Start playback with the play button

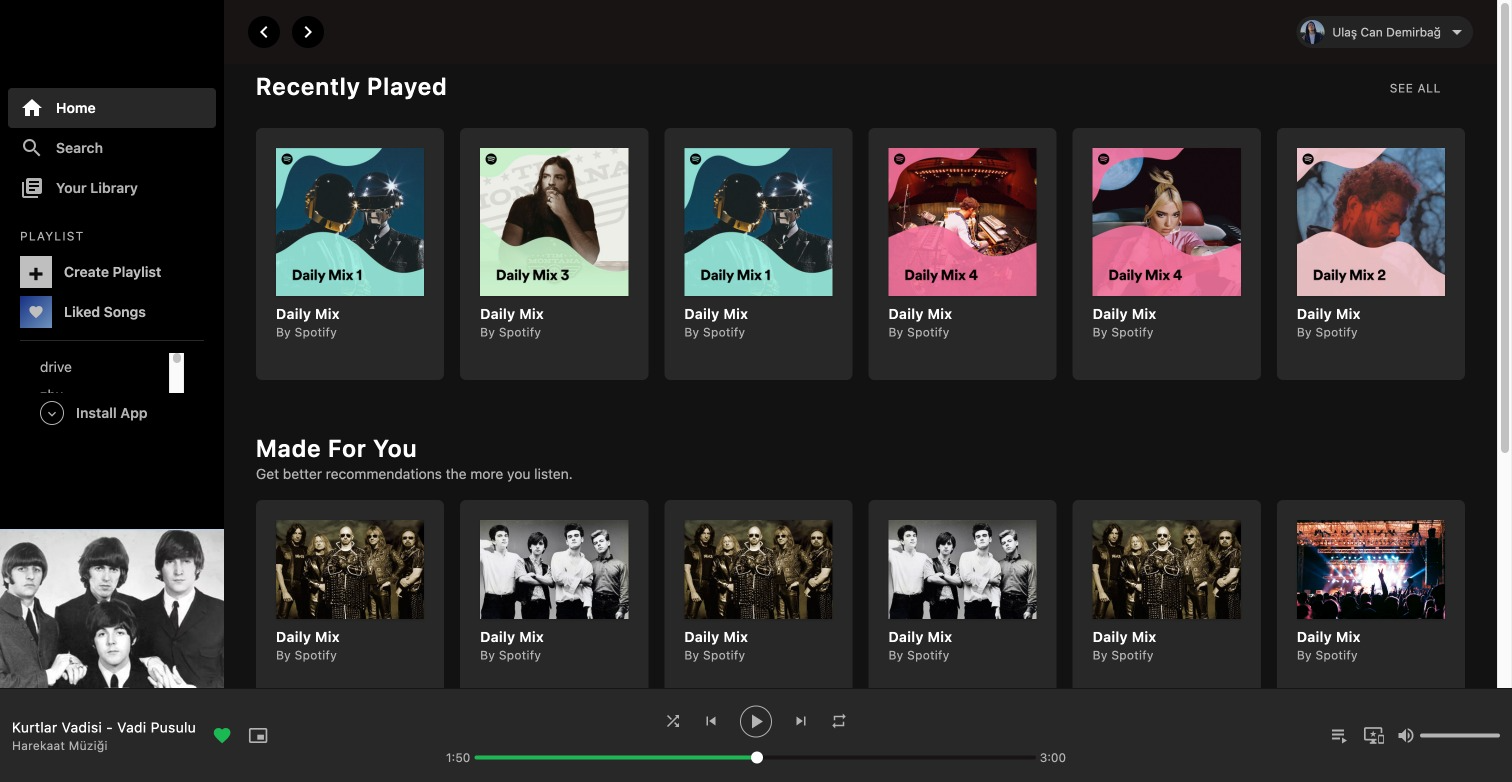pos(756,721)
